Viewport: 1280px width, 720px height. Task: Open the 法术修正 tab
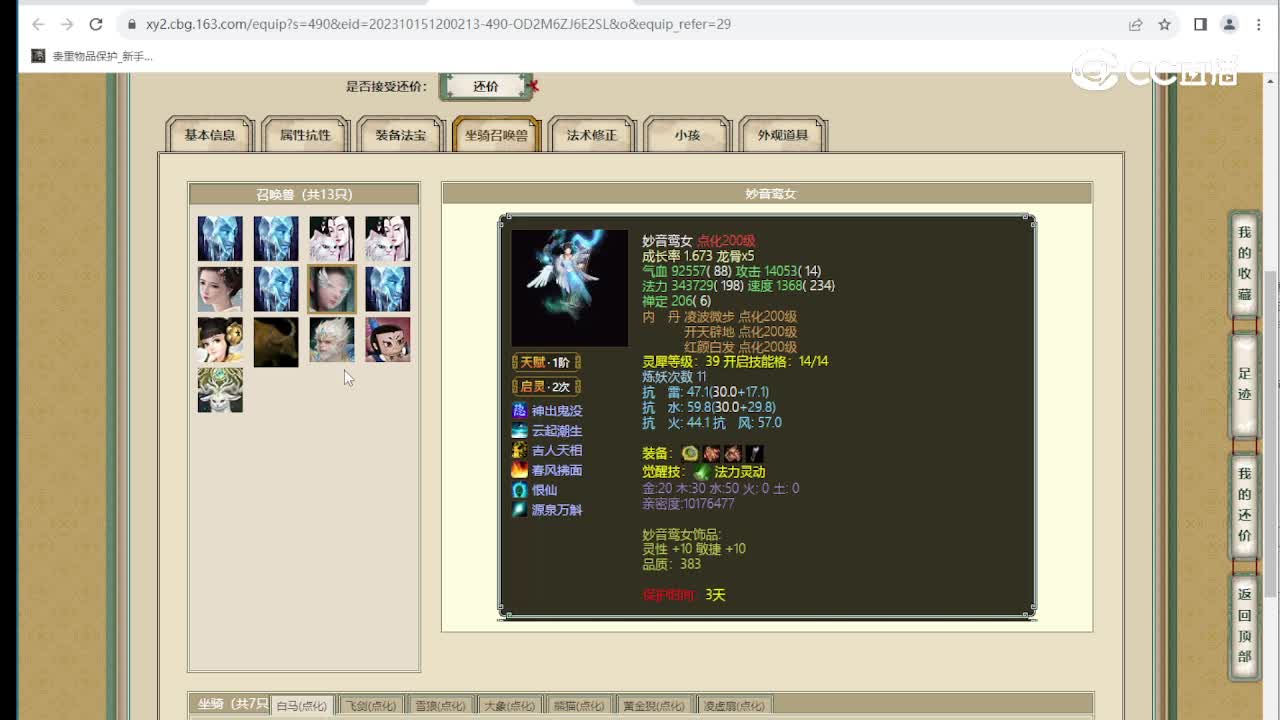pos(592,135)
